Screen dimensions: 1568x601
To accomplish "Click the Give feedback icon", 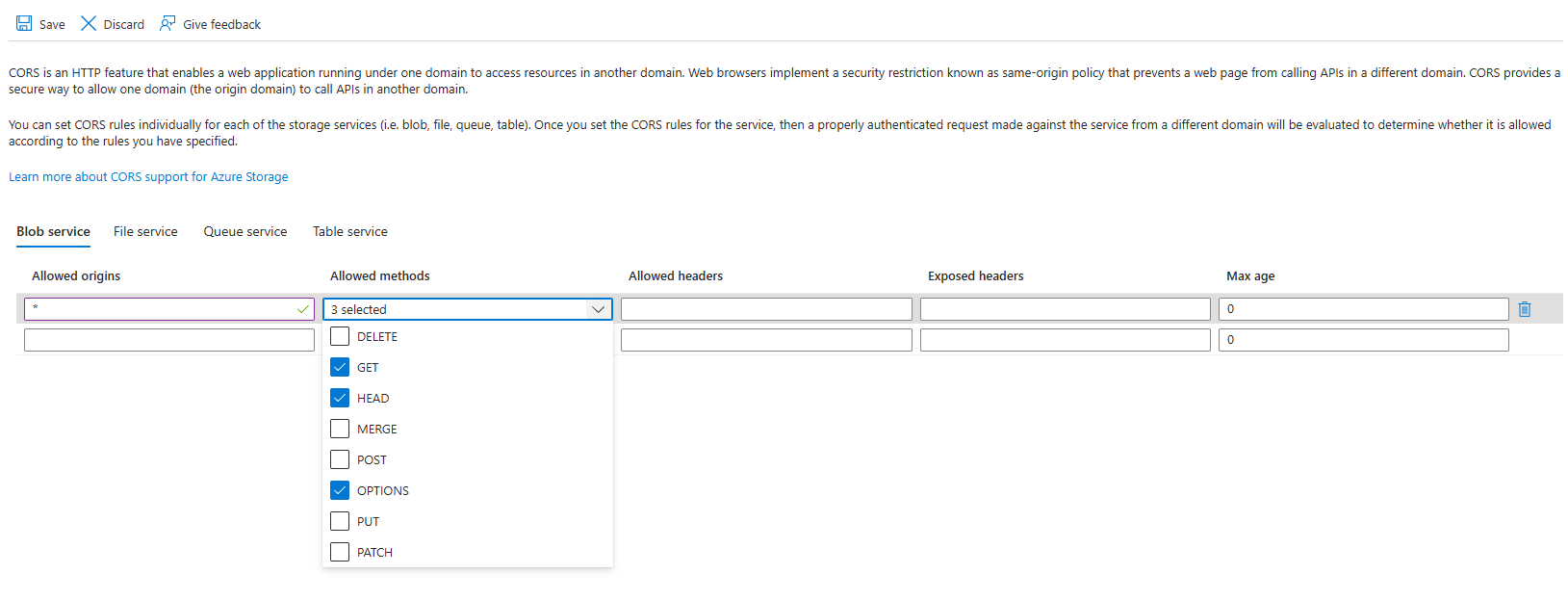I will (167, 24).
